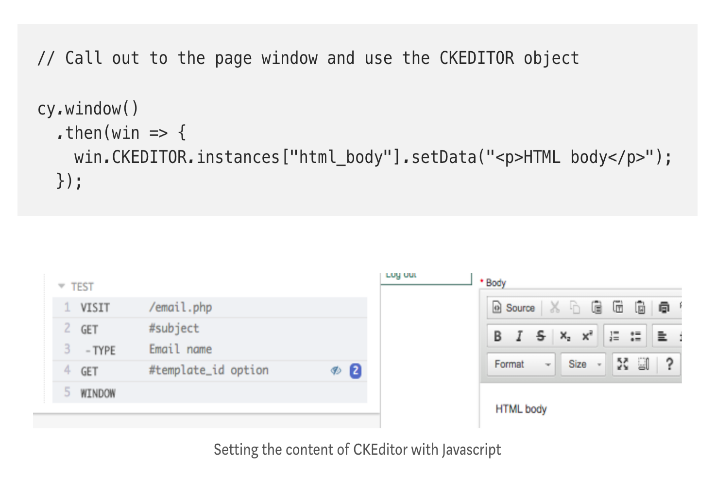Apply Subscript formatting
This screenshot has width=715, height=480.
[x=565, y=336]
